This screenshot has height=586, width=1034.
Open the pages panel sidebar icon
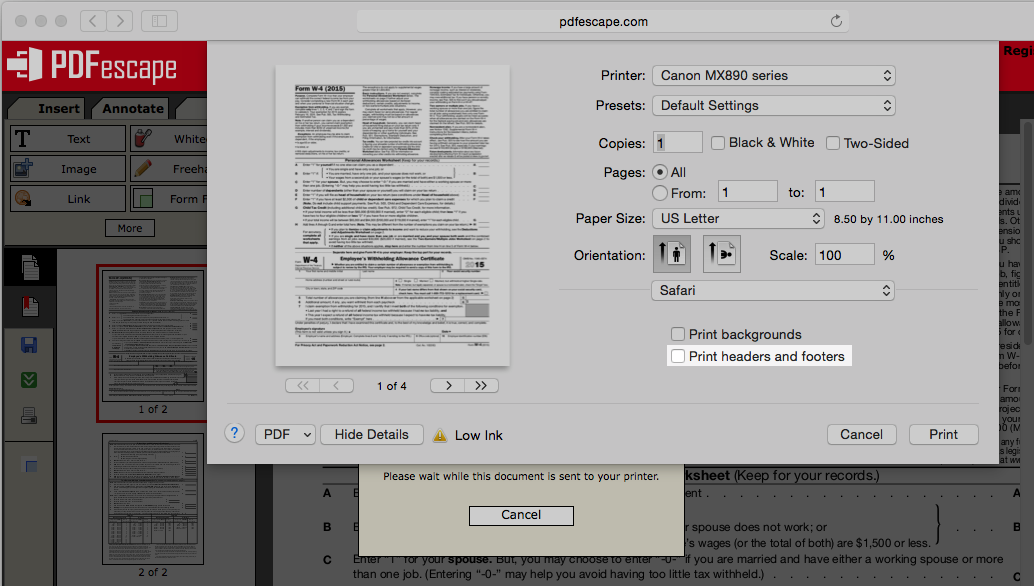30,267
